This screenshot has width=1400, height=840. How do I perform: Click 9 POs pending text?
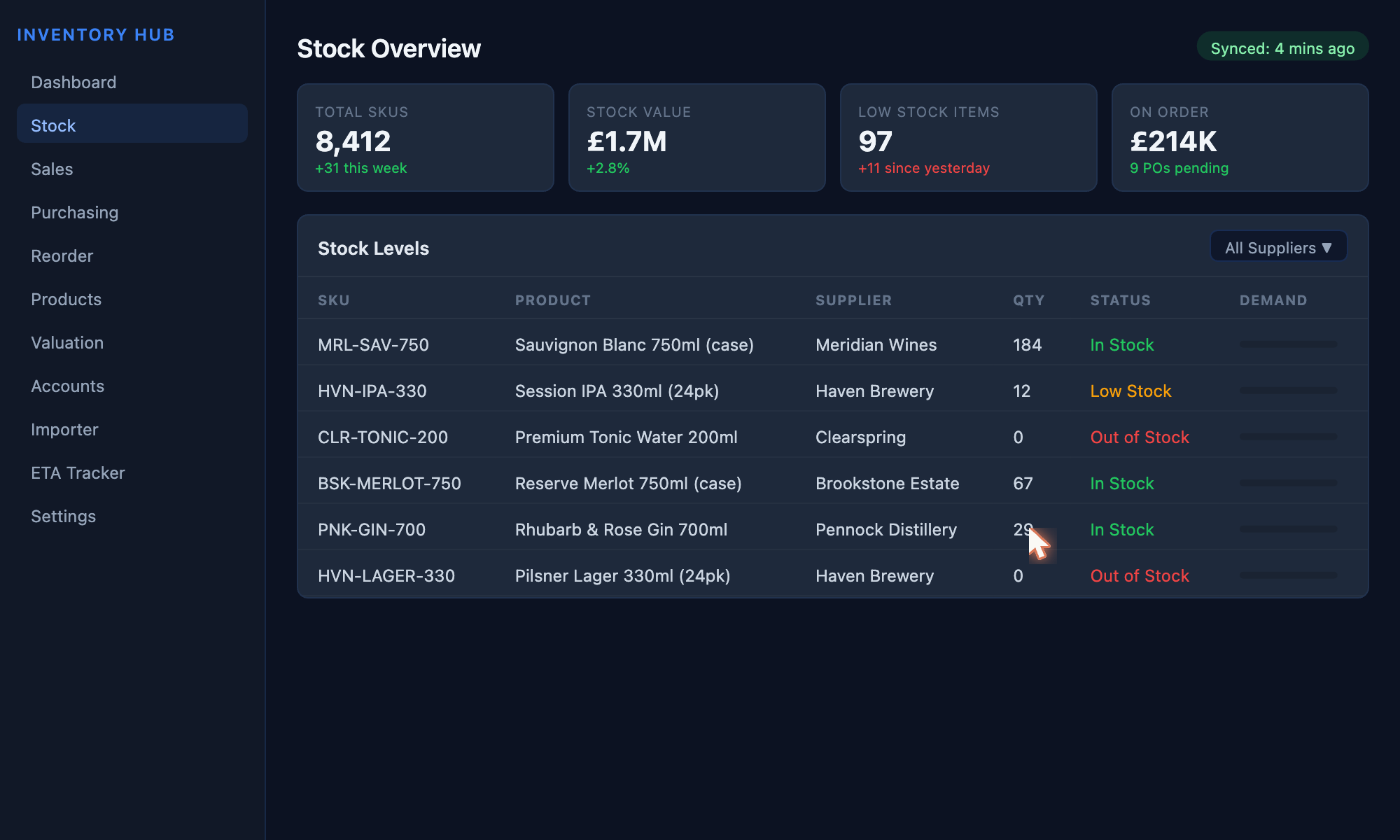tap(1179, 168)
